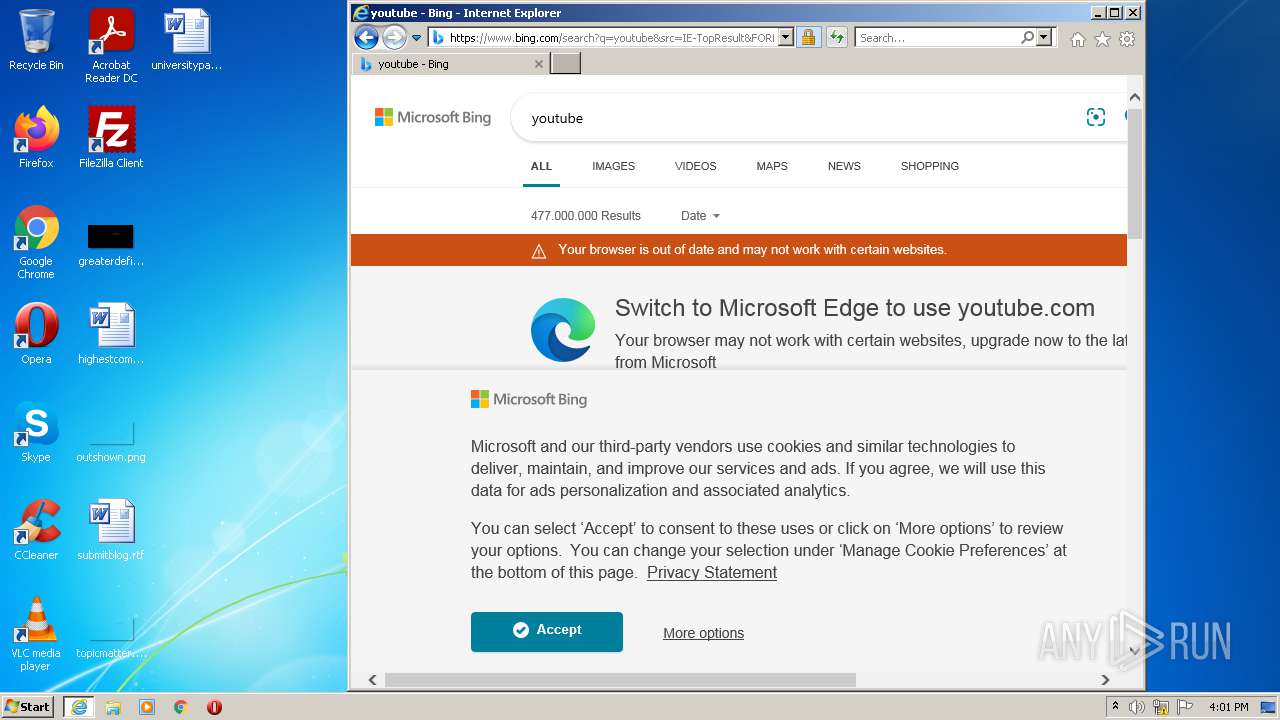Switch to the SHOPPING tab
The image size is (1280, 720).
tap(930, 166)
